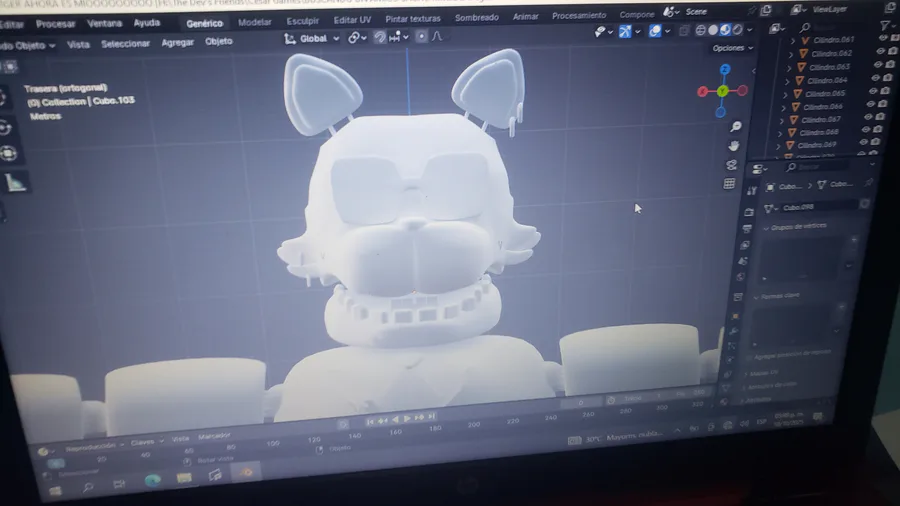Screen dimensions: 900x506
Task: Open the Modifiers wrench properties tab
Action: [734, 331]
